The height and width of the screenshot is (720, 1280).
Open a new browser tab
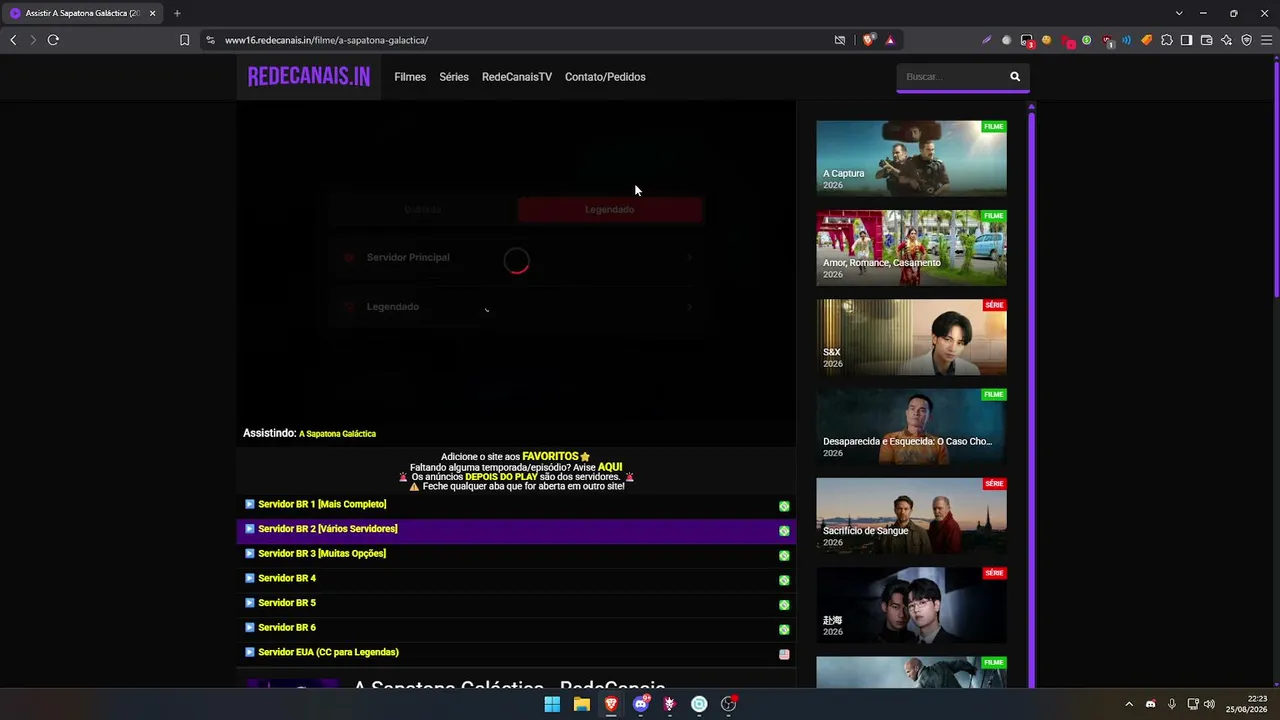tap(177, 13)
